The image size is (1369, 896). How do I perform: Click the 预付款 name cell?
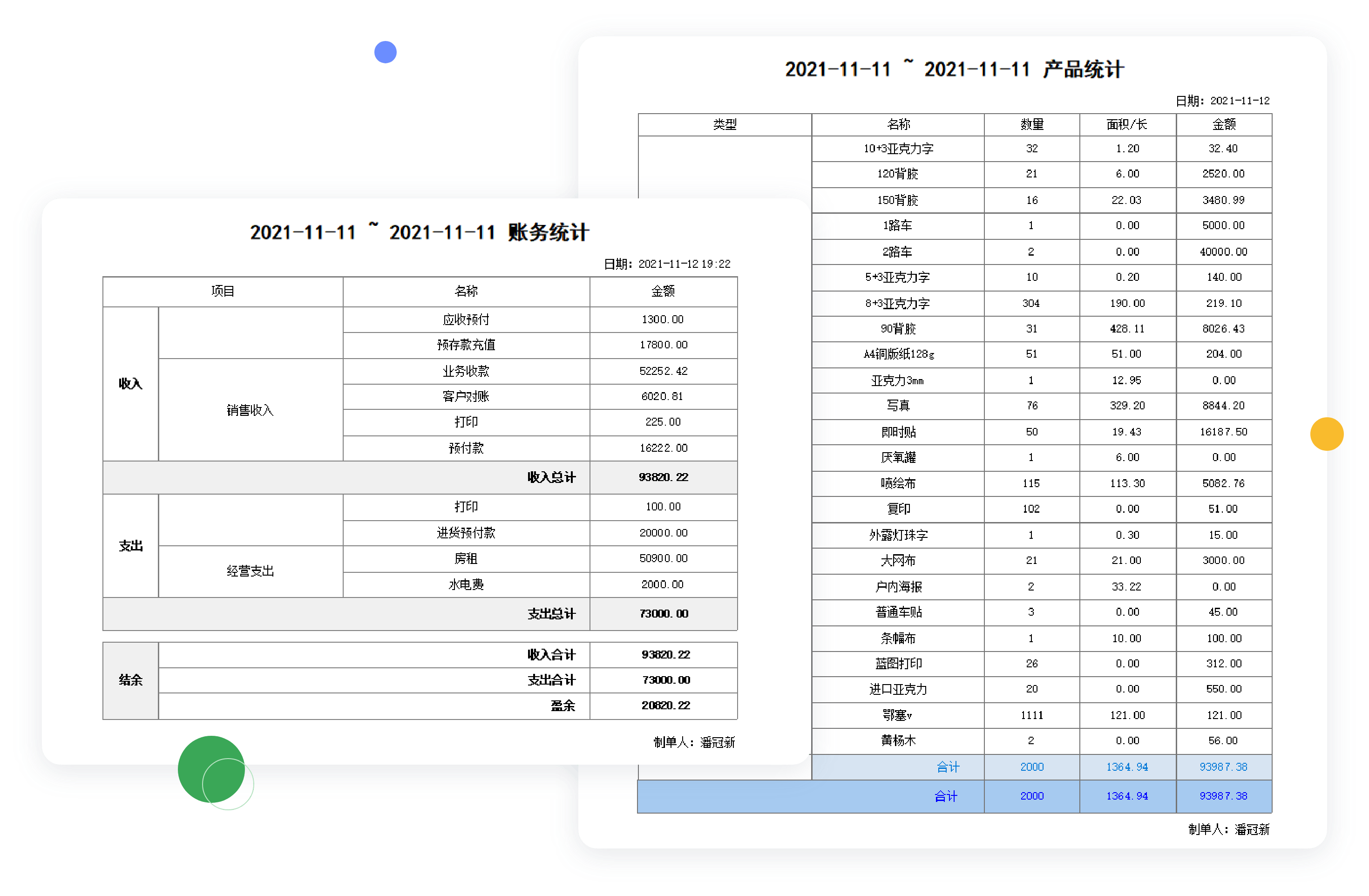466,448
